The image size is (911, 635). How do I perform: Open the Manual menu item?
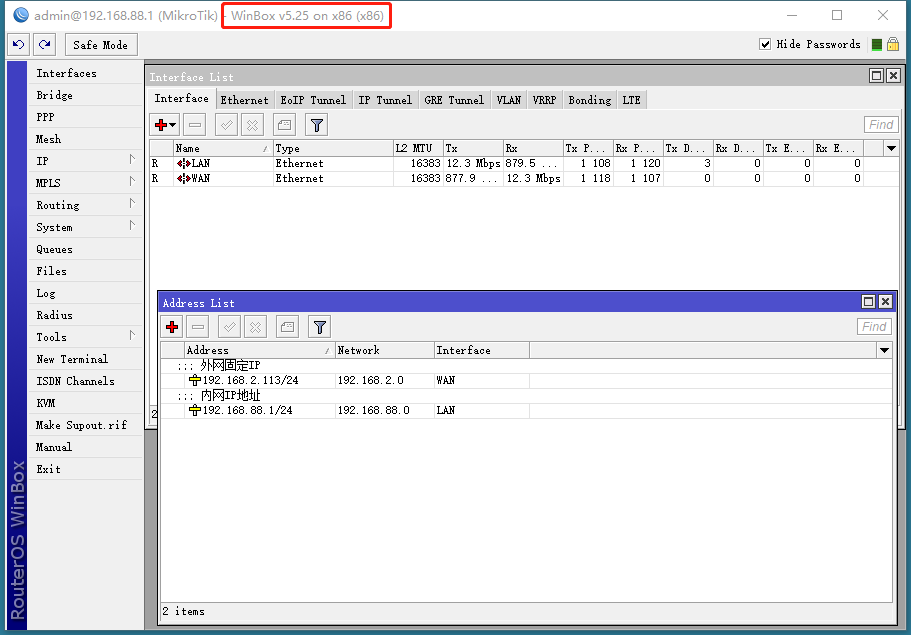pos(85,447)
